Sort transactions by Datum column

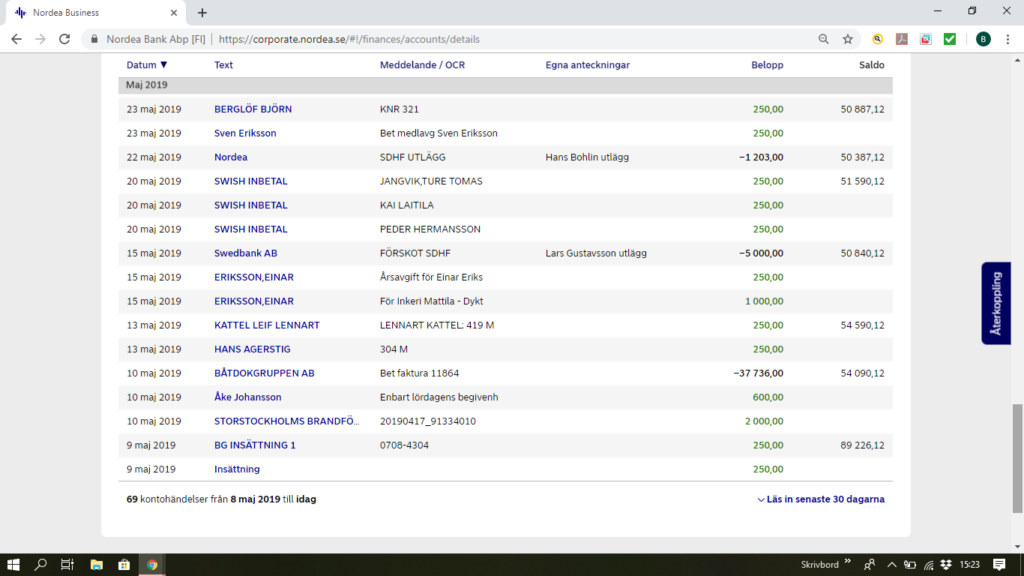point(147,65)
